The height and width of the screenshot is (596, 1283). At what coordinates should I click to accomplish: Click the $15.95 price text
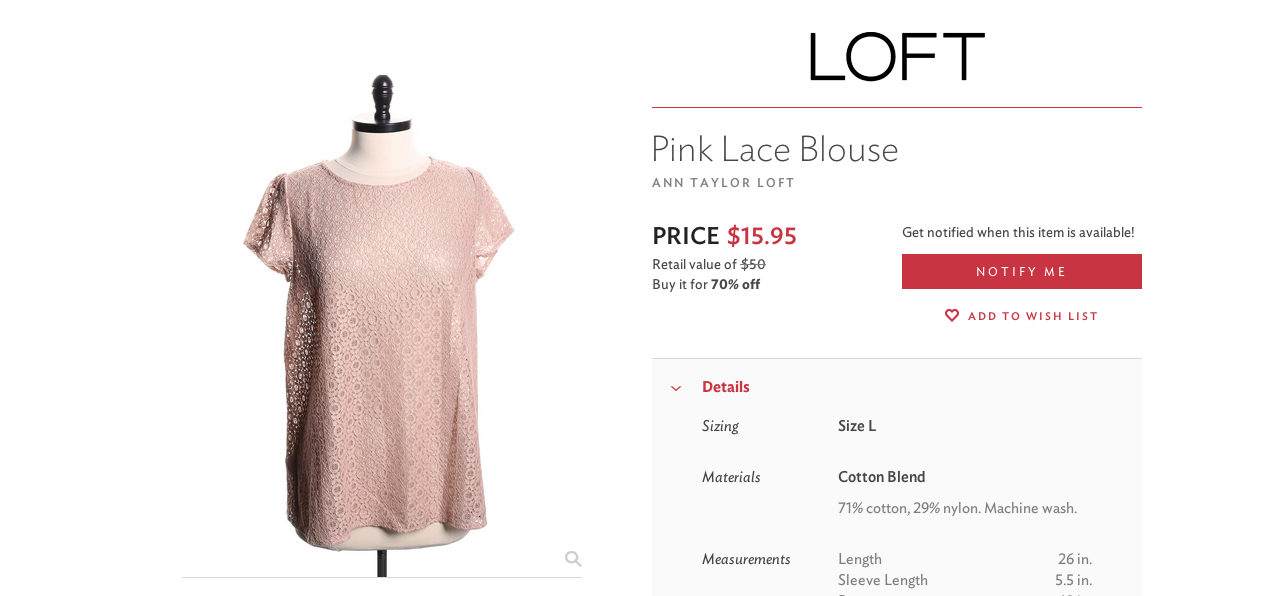762,236
